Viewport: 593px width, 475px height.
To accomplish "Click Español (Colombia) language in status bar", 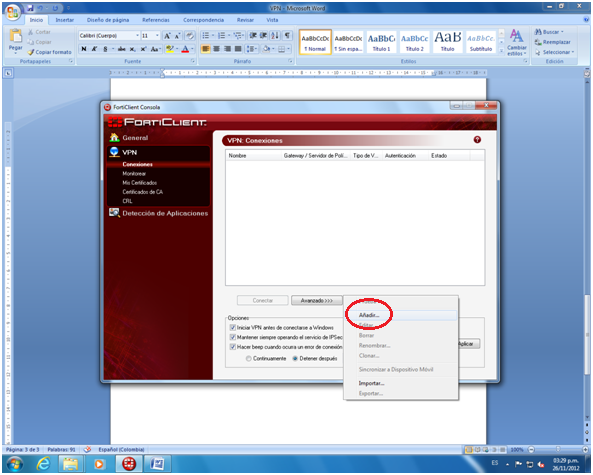I will pos(121,449).
